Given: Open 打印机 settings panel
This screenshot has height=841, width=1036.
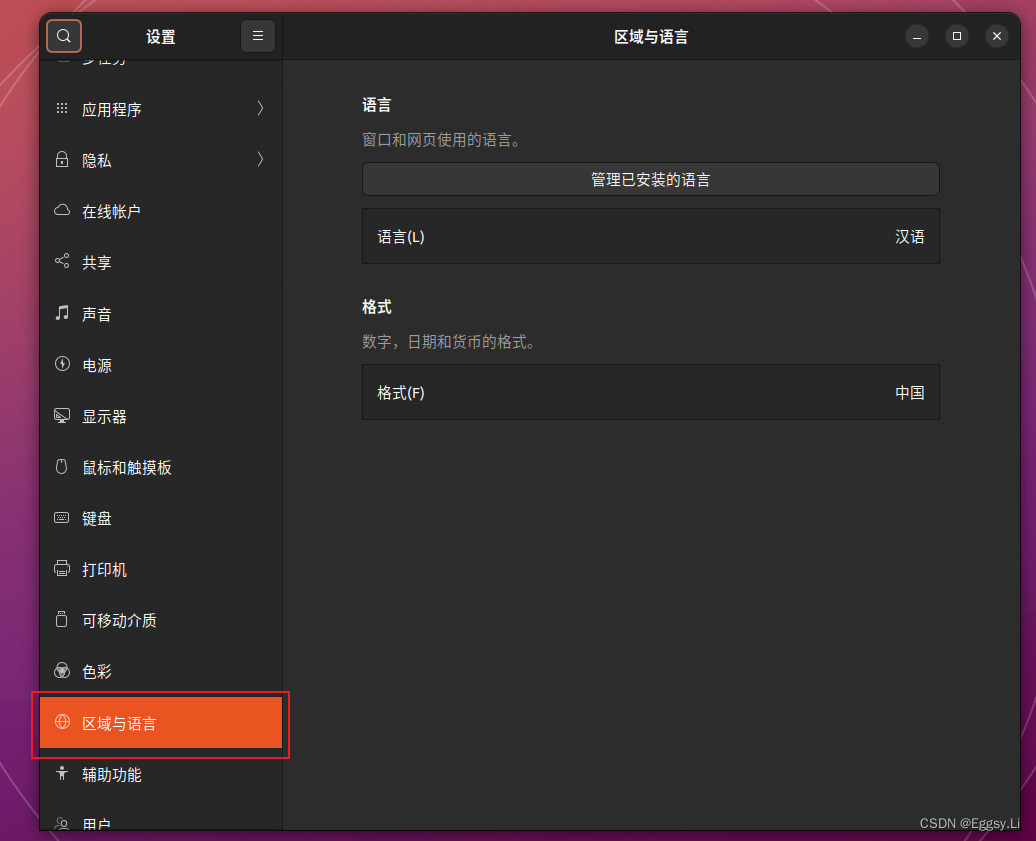Looking at the screenshot, I should (161, 569).
